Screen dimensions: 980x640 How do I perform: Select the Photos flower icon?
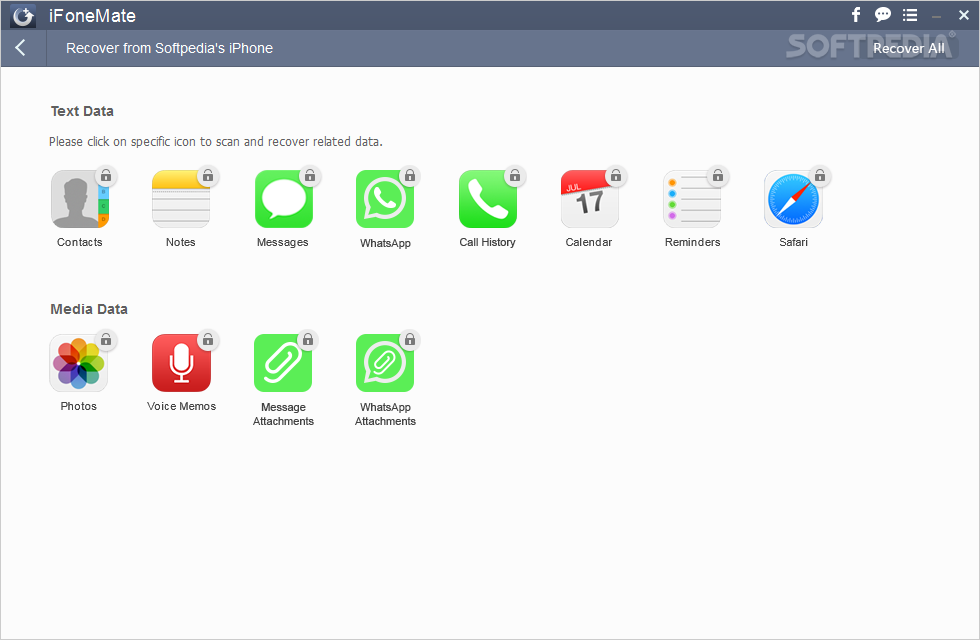coord(79,363)
